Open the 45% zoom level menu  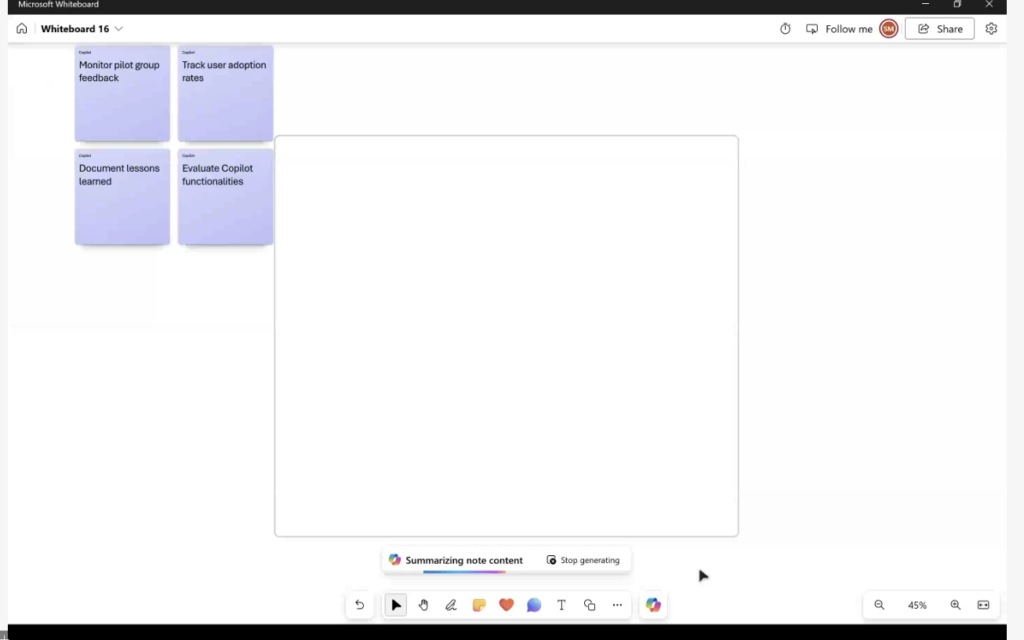tap(917, 605)
